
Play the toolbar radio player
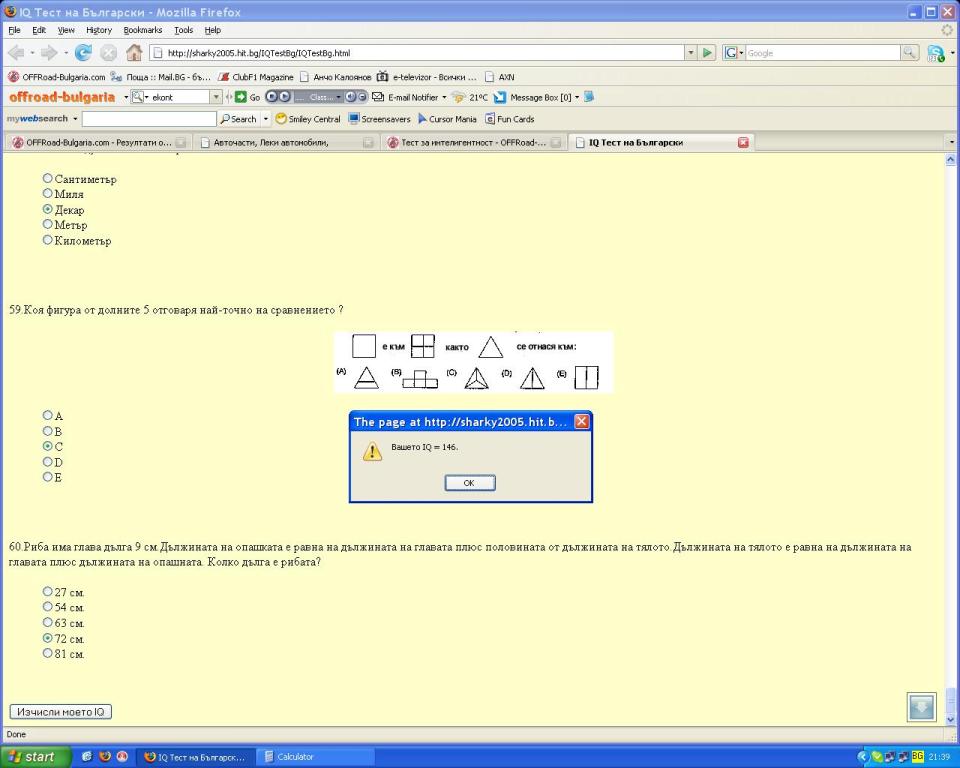pyautogui.click(x=285, y=97)
